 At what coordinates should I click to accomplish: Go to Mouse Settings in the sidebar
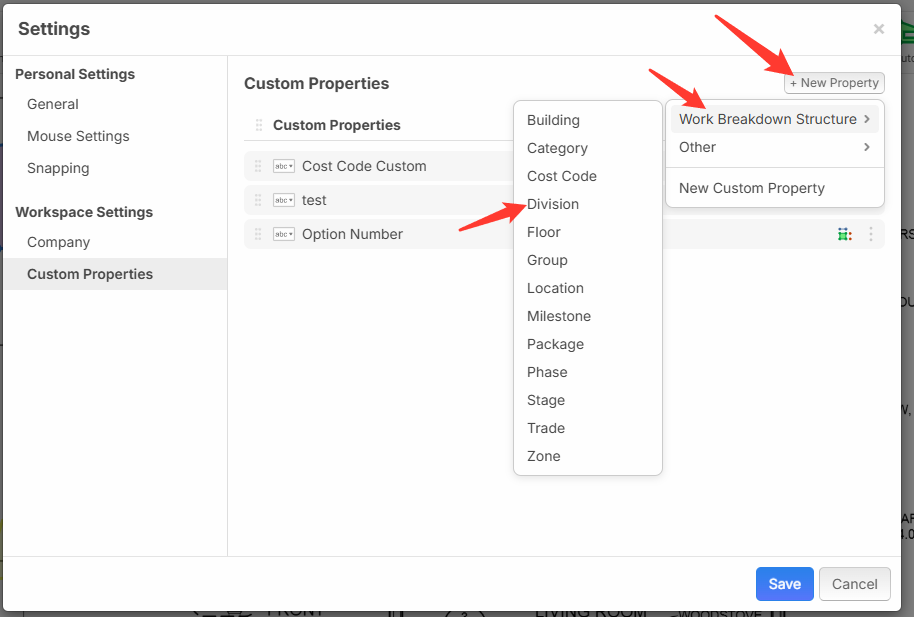coord(78,136)
